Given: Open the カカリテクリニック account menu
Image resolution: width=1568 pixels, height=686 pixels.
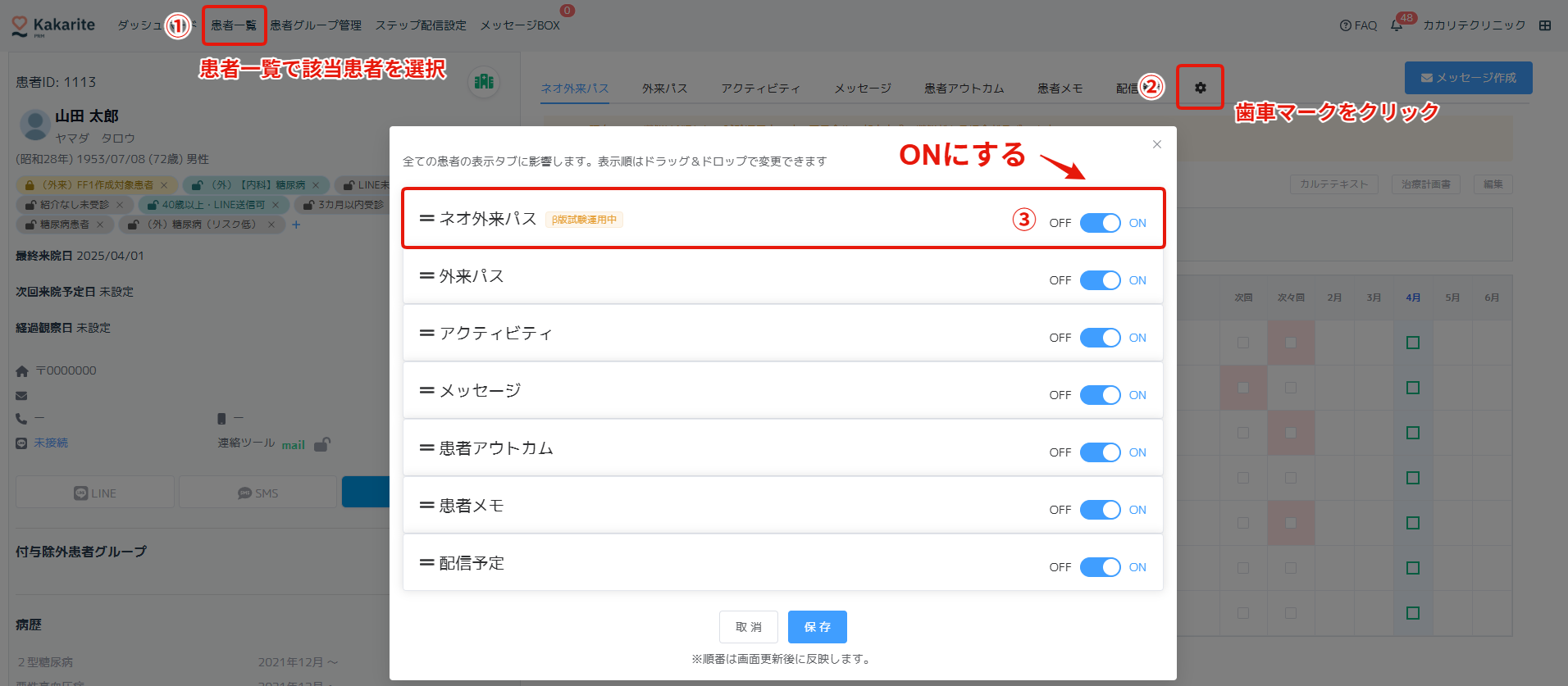Looking at the screenshot, I should point(1475,25).
